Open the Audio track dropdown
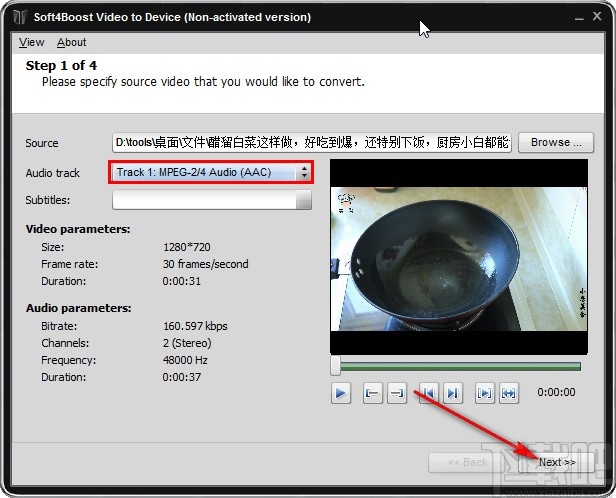Image resolution: width=616 pixels, height=498 pixels. point(211,172)
